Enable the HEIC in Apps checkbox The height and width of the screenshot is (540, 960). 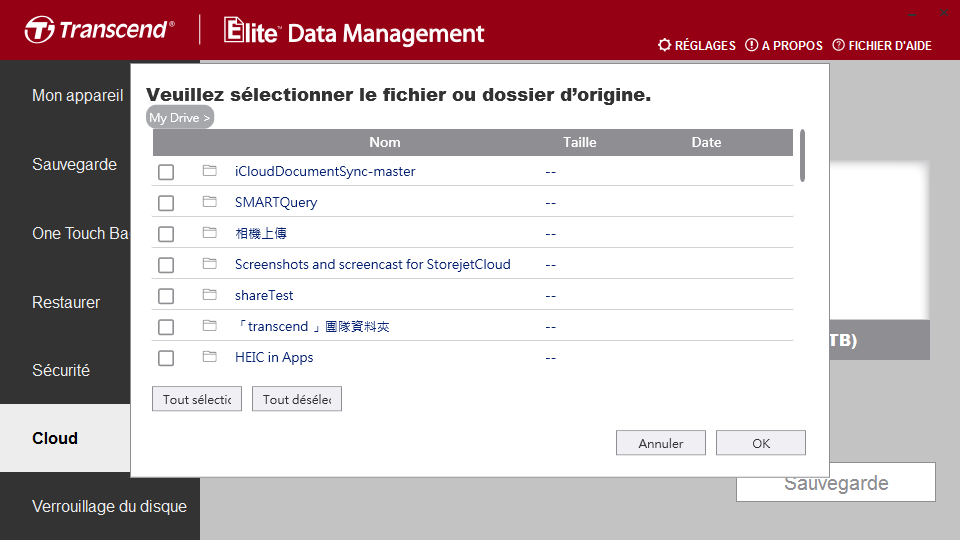[x=166, y=358]
